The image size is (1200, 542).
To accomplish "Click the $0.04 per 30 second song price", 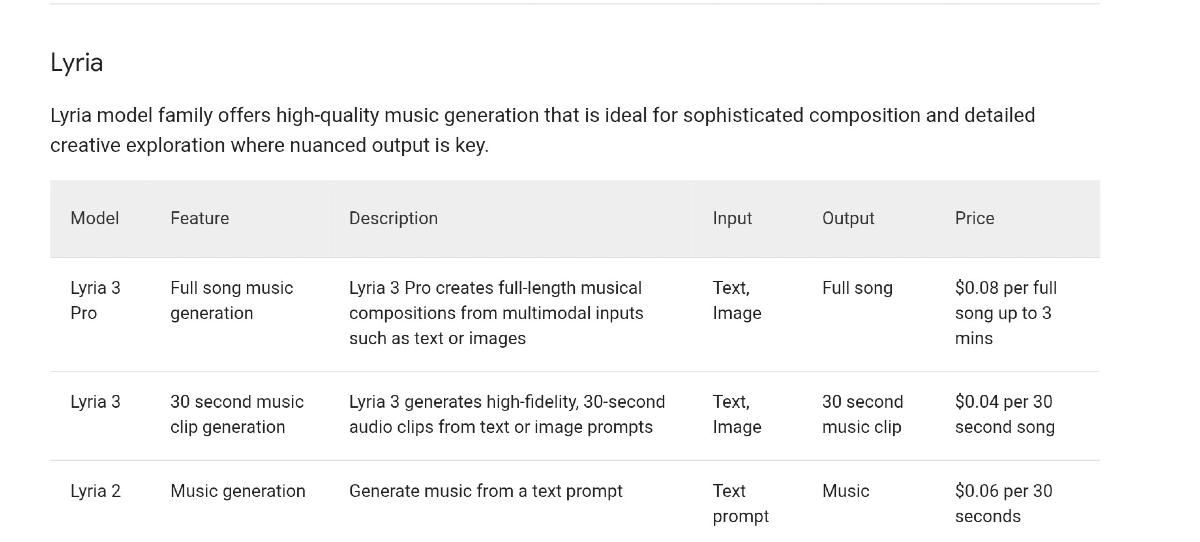I will pos(1004,414).
